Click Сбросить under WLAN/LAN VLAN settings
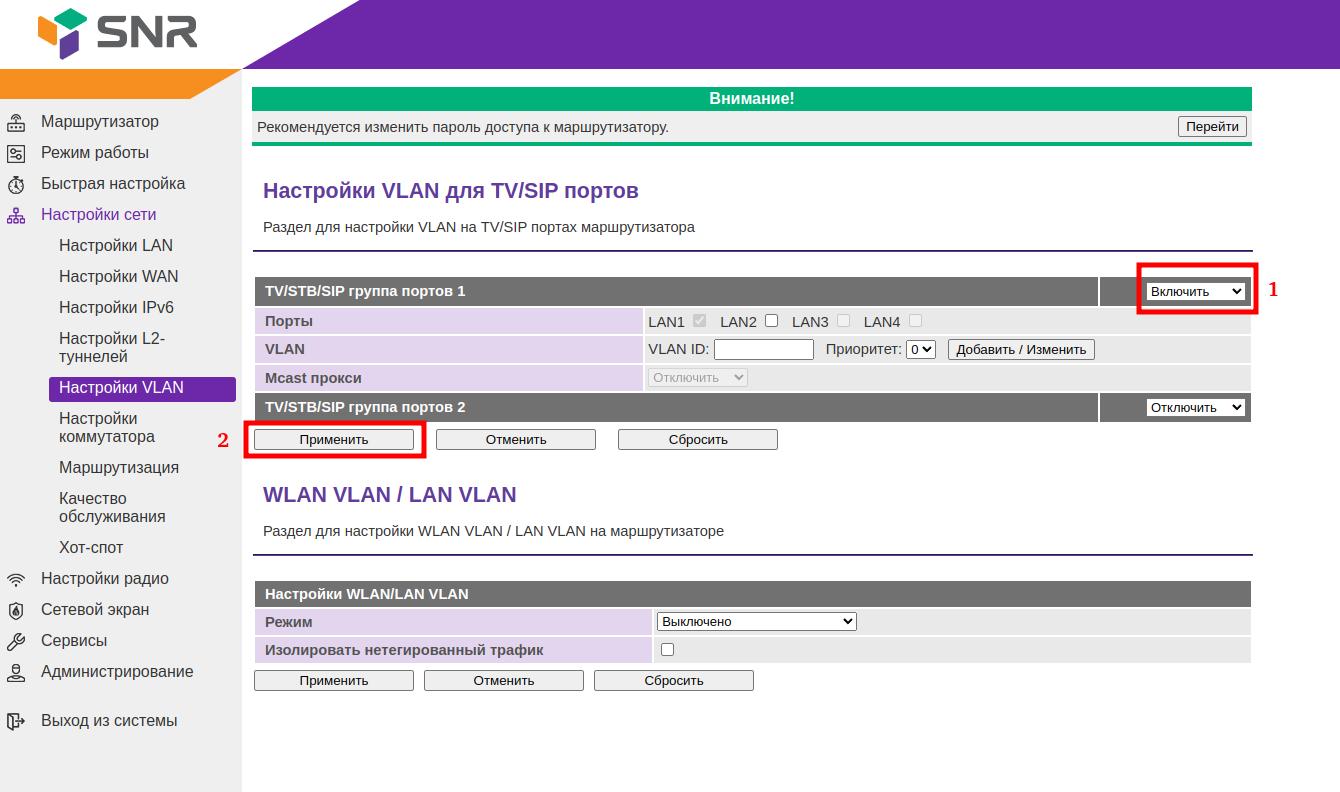Image resolution: width=1340 pixels, height=792 pixels. click(x=674, y=680)
